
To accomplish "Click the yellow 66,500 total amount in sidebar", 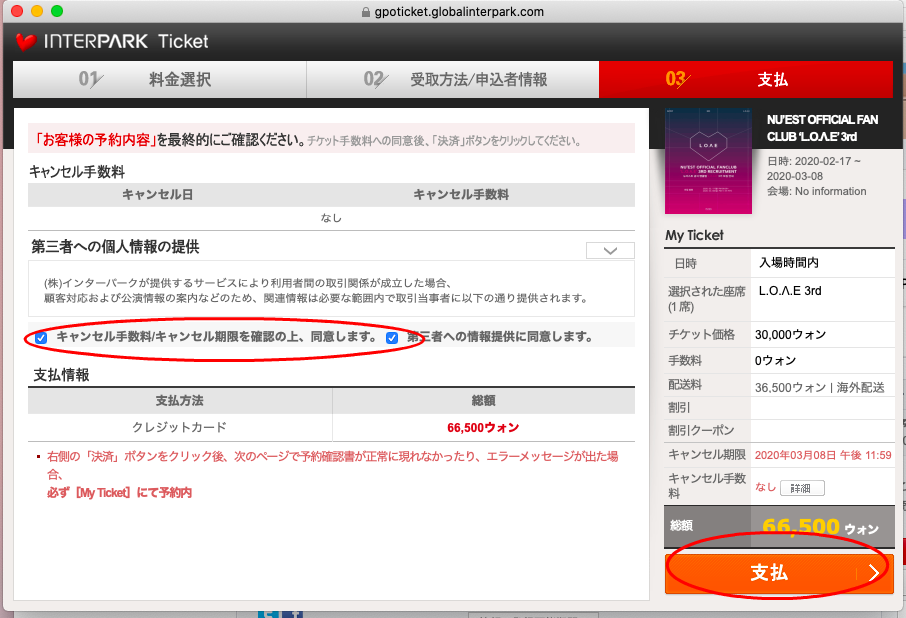I will tap(801, 526).
